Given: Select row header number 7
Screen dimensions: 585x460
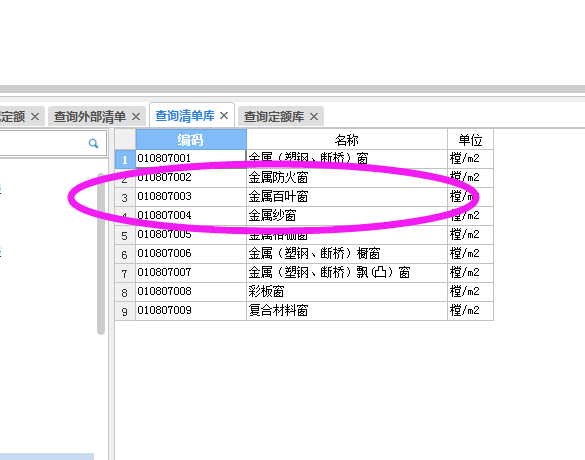Looking at the screenshot, I should coord(125,273).
